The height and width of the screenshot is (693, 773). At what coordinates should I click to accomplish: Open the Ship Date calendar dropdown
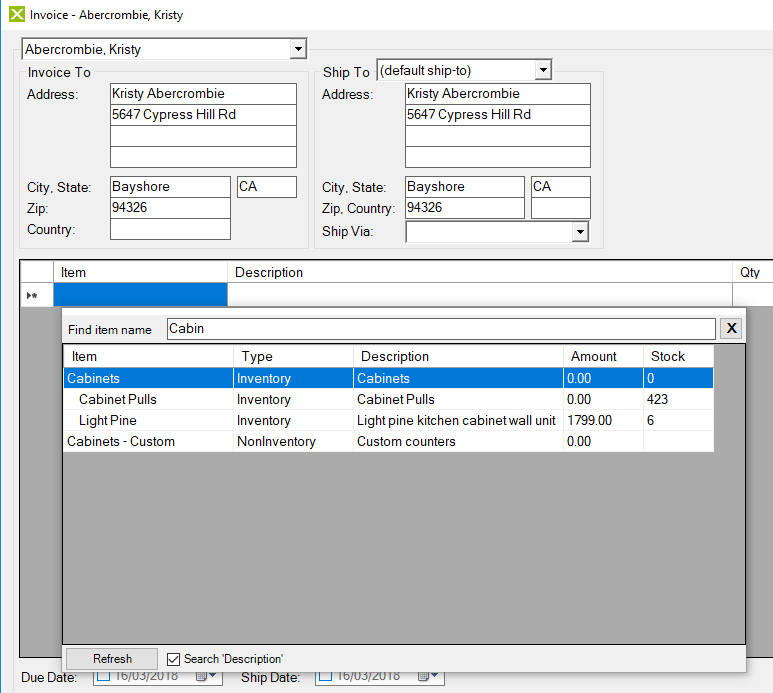428,676
